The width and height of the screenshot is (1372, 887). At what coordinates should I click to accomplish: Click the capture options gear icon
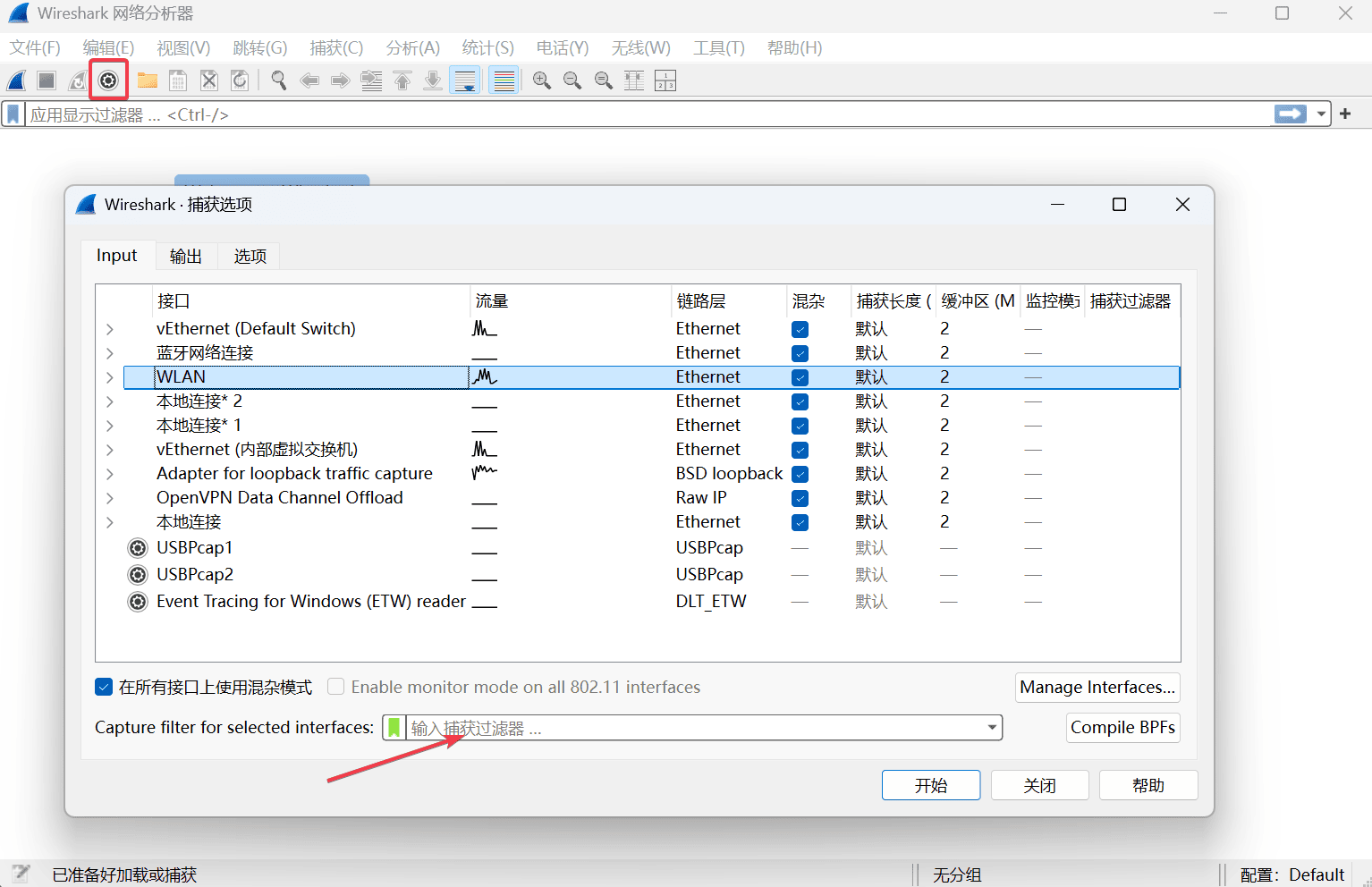point(108,80)
